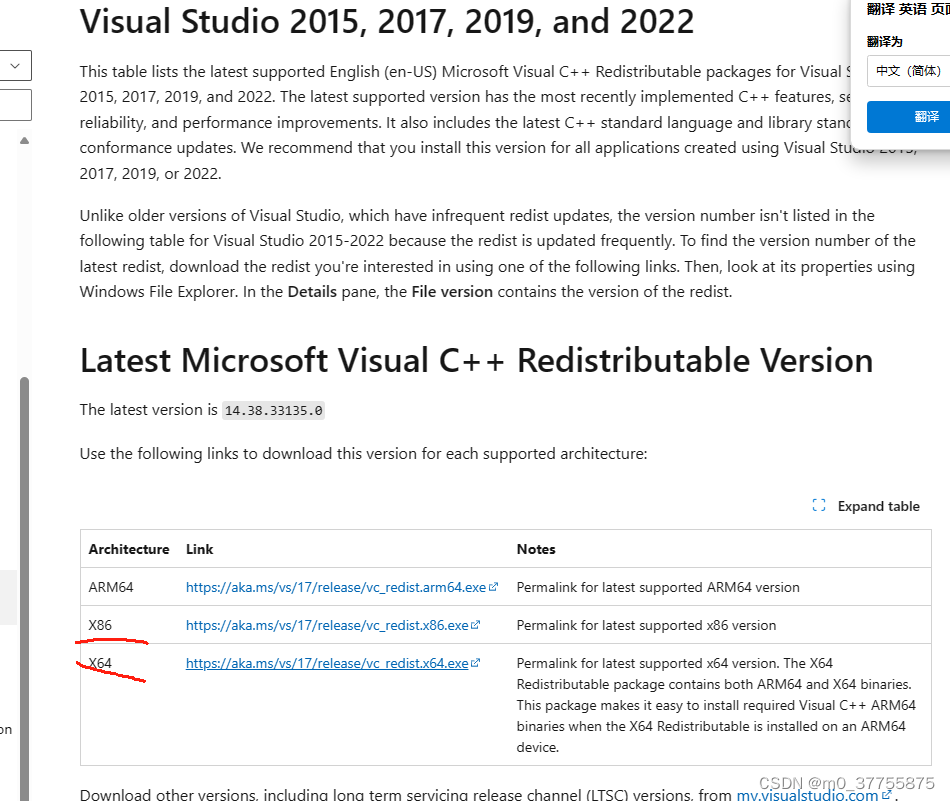The image size is (950, 801).
Task: Click the X64 architecture cell
Action: coord(100,663)
